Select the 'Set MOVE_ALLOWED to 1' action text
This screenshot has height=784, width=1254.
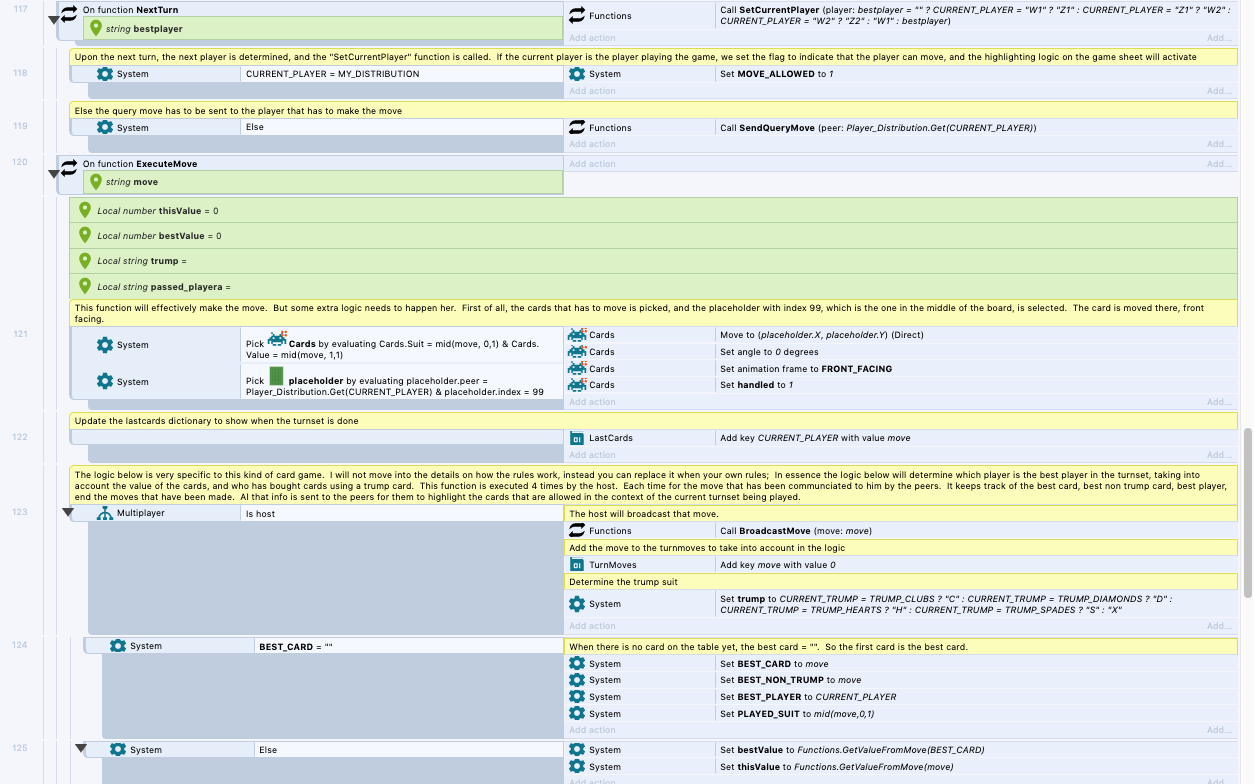(777, 74)
